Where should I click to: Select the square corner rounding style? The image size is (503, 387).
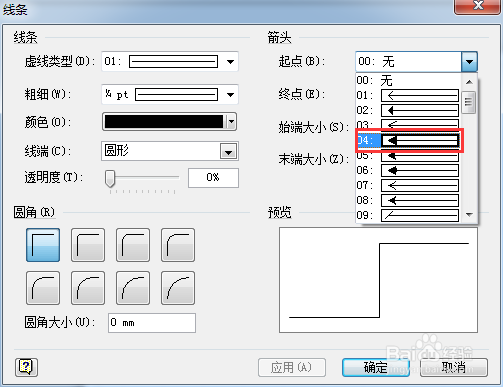(43, 245)
